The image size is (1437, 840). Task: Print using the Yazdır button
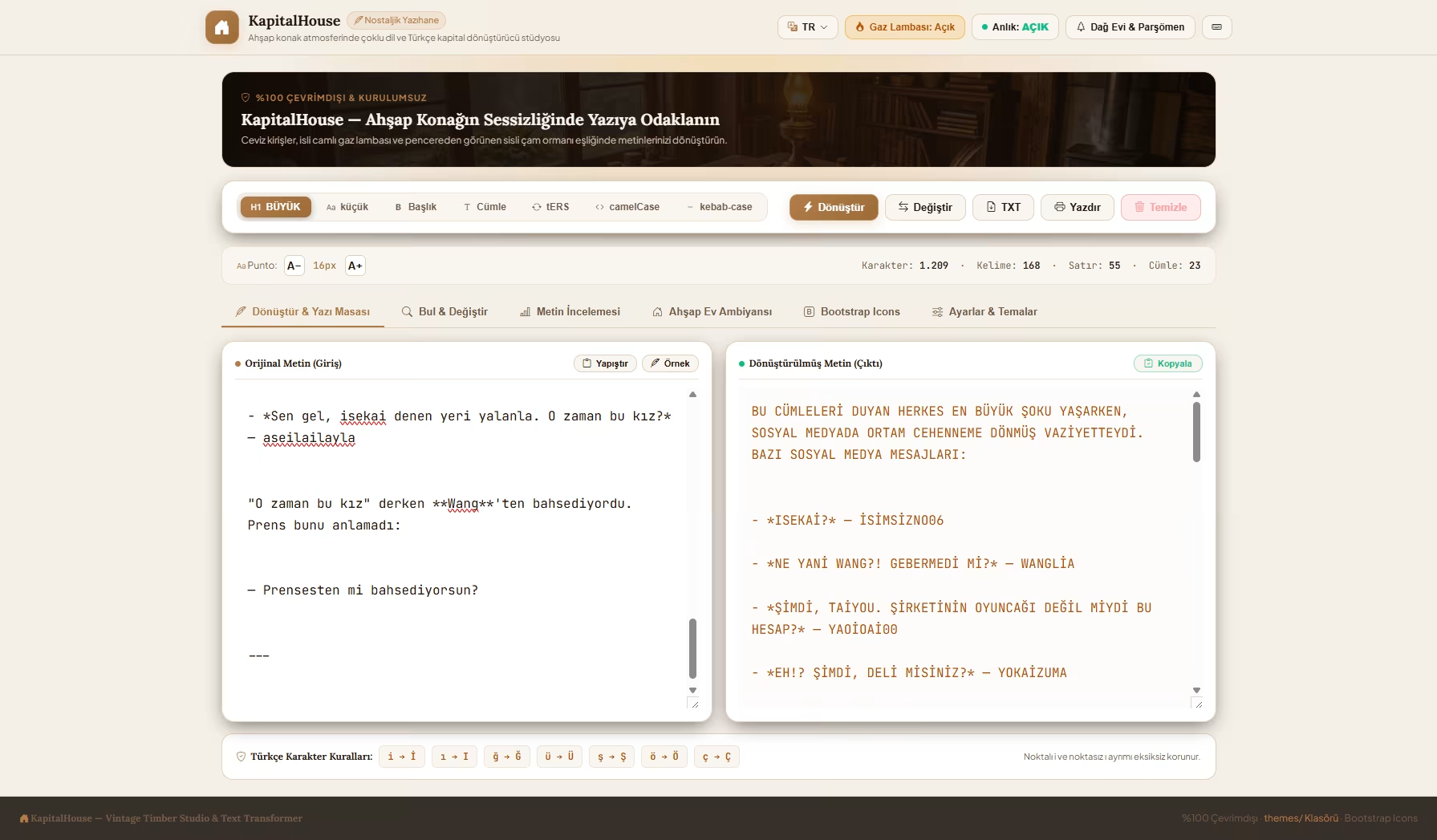[x=1077, y=207]
